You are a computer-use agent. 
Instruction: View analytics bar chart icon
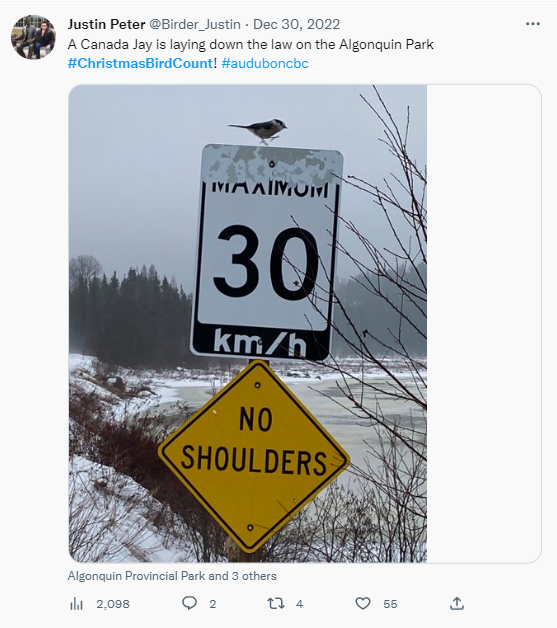pyautogui.click(x=76, y=604)
